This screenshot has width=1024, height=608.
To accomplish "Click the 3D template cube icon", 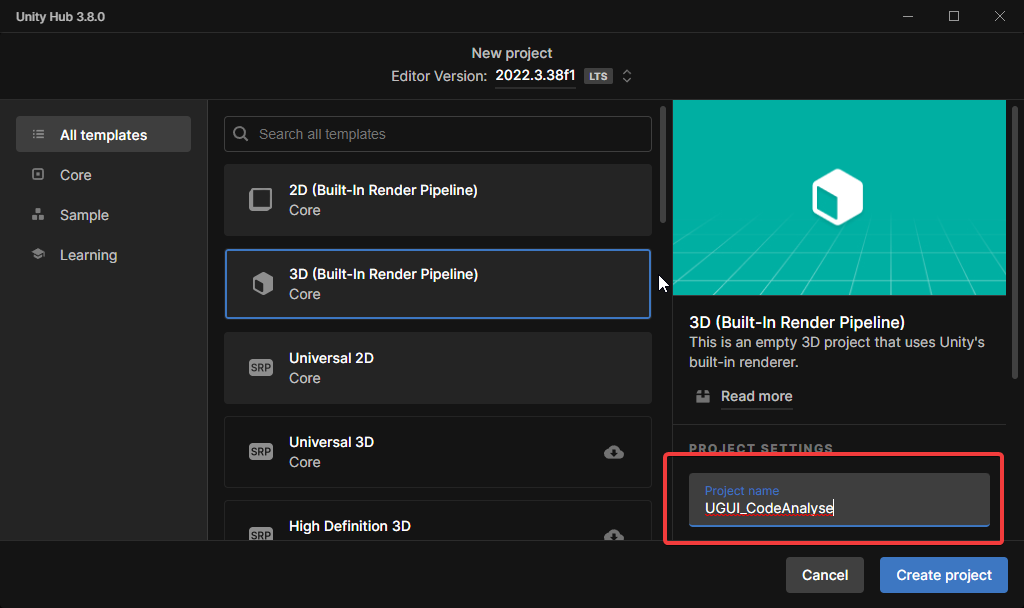I will (x=263, y=283).
